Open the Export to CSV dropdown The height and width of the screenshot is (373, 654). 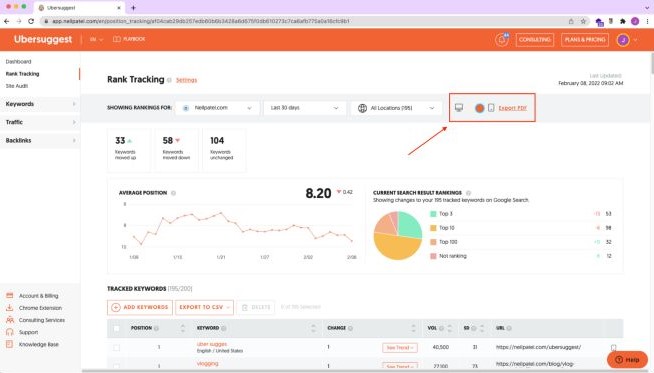(x=204, y=307)
